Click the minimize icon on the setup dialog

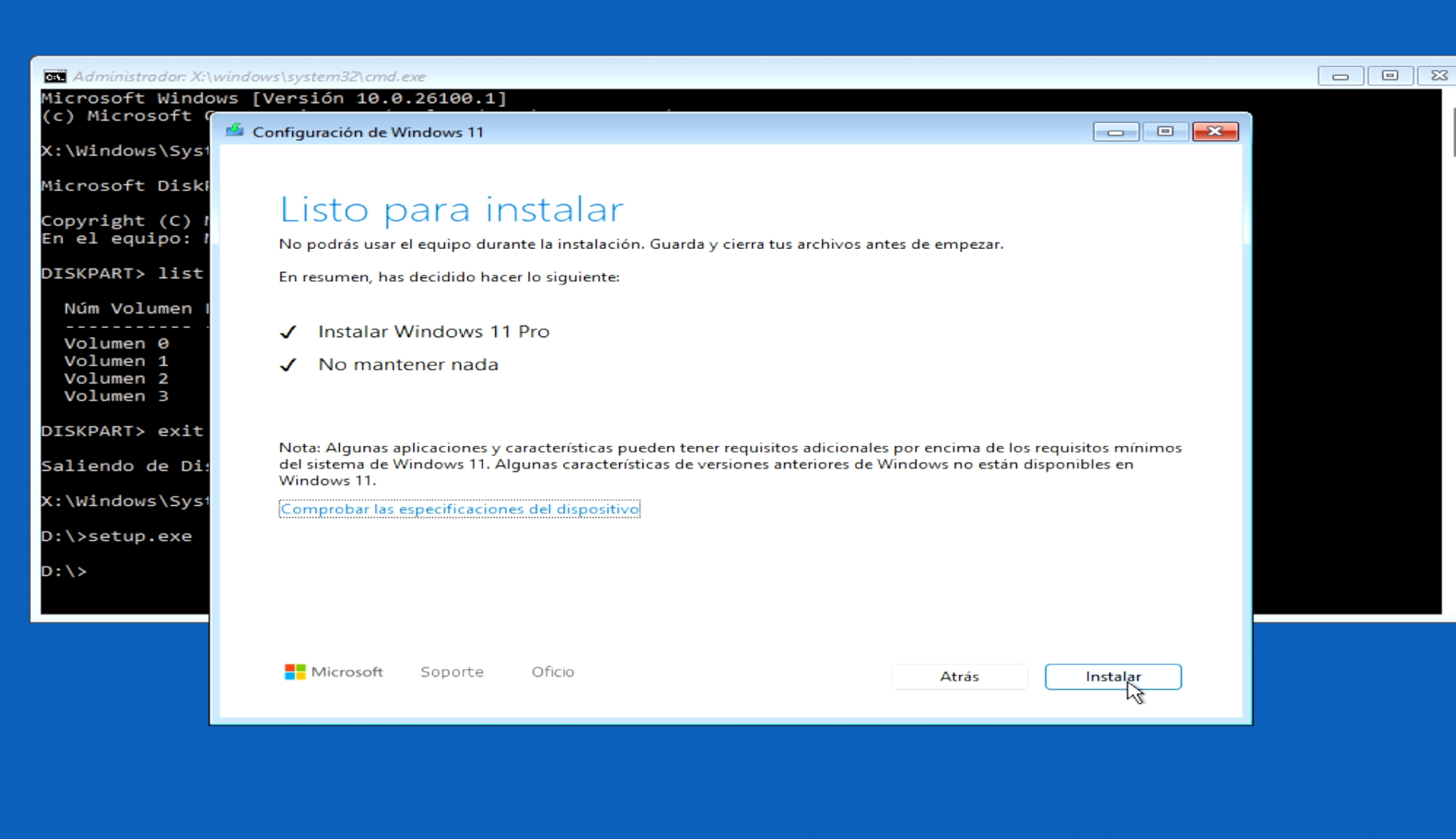pos(1115,131)
